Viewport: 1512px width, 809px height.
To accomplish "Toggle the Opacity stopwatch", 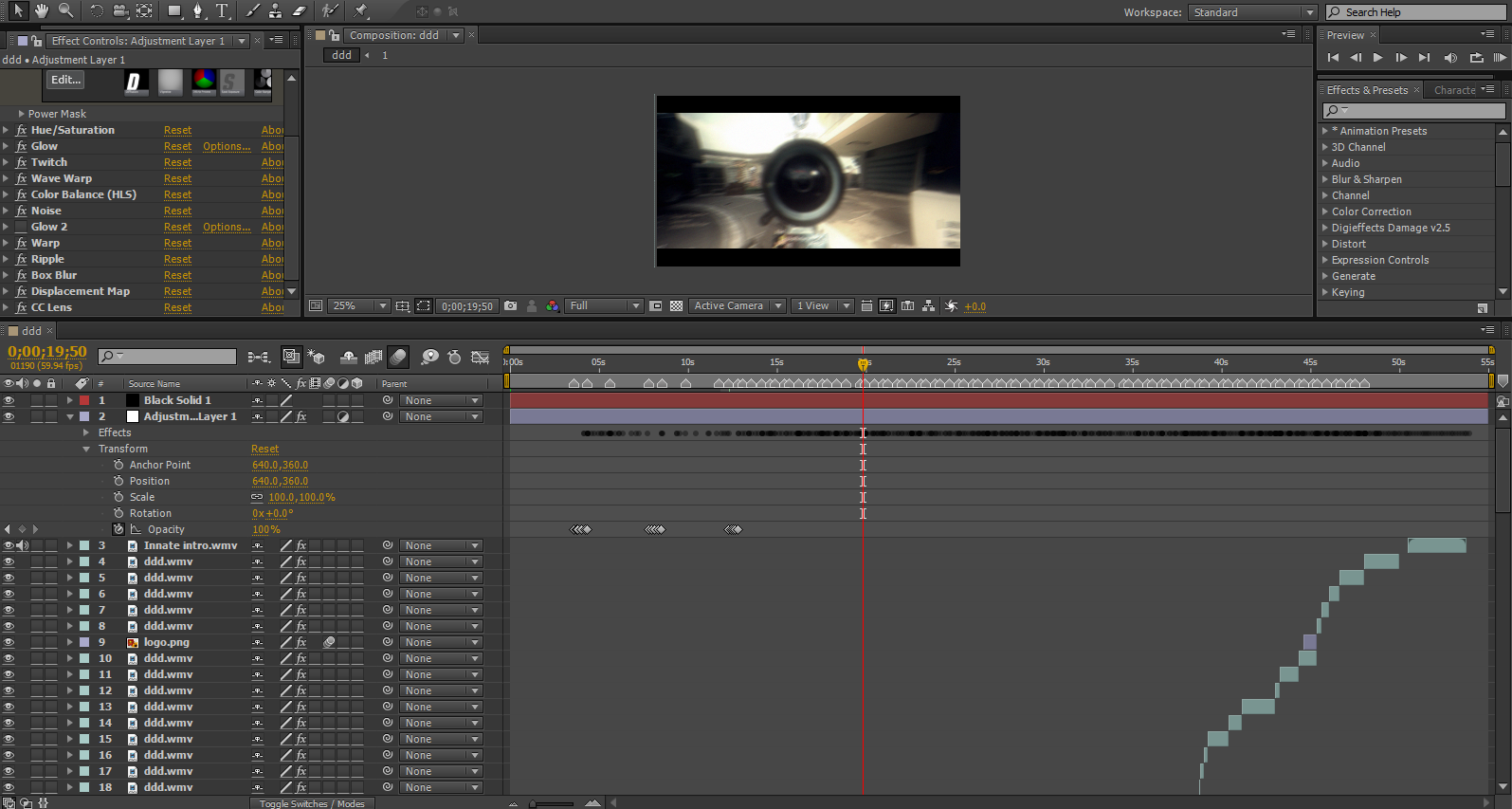I will coord(118,529).
